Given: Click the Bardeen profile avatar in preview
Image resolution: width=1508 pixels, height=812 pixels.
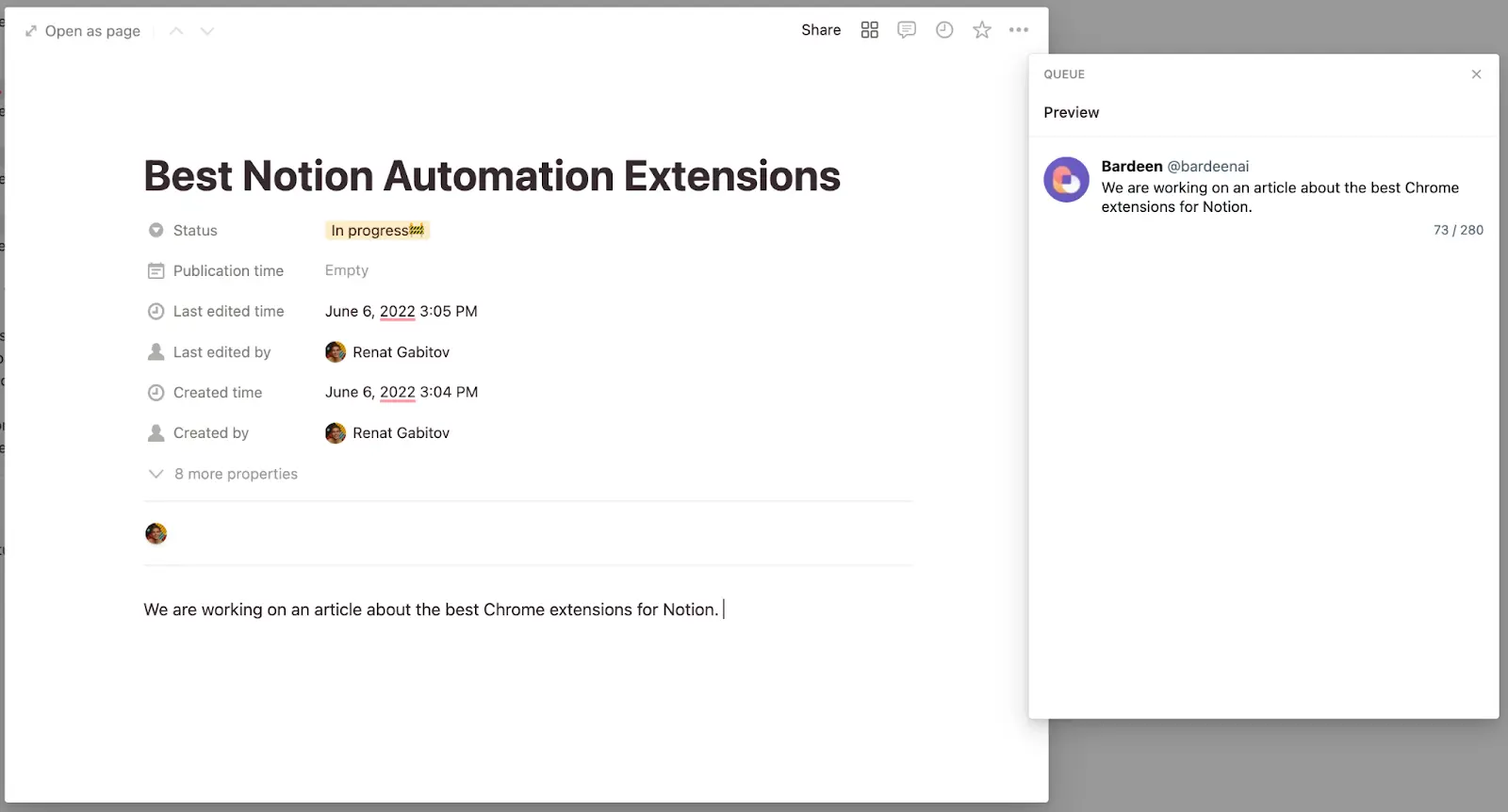Looking at the screenshot, I should point(1066,179).
